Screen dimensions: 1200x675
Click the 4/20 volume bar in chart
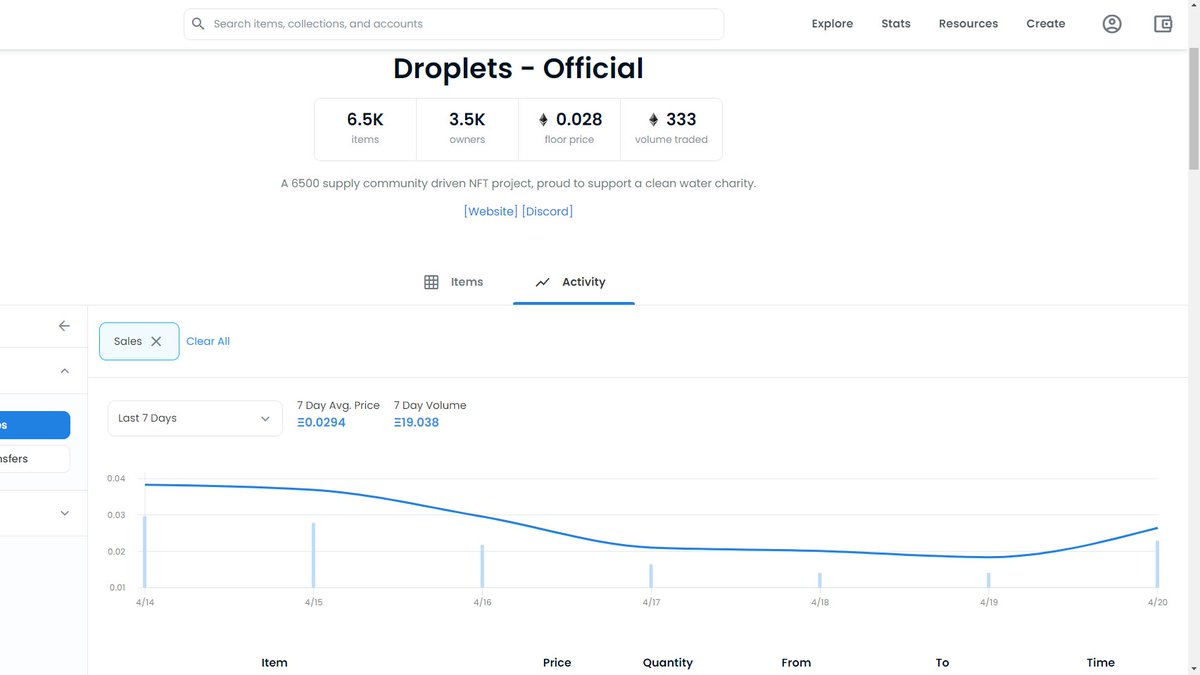[1158, 564]
